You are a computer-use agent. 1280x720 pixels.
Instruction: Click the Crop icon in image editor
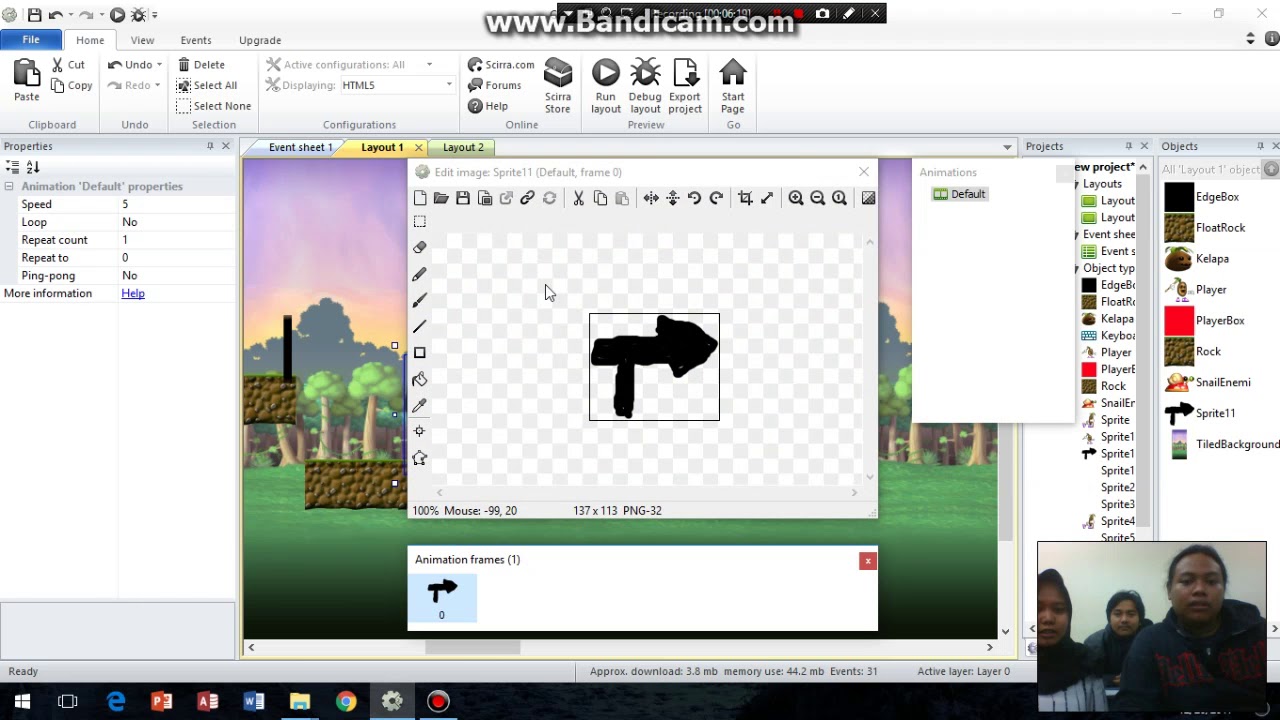pos(745,198)
